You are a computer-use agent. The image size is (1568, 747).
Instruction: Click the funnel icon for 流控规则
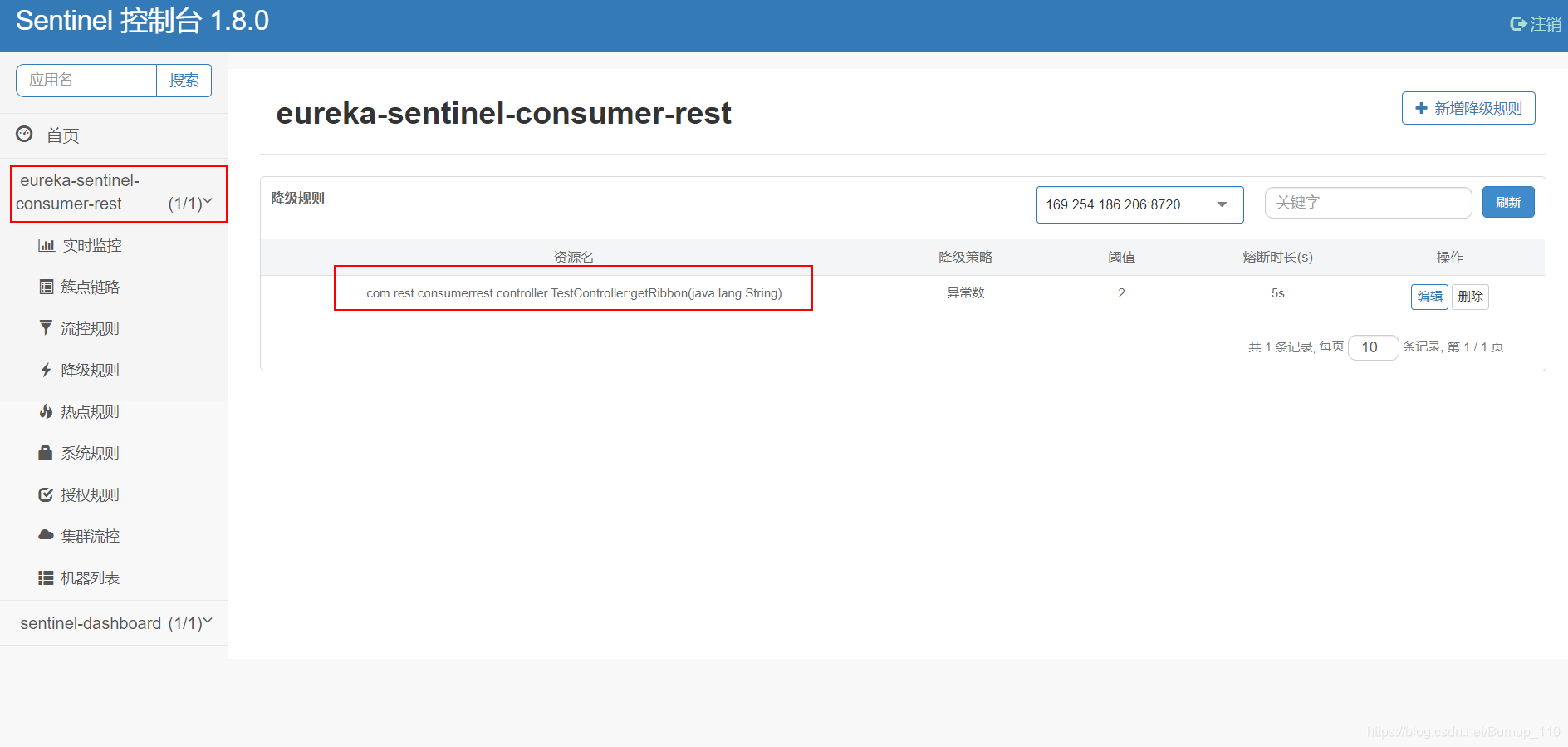pos(46,328)
